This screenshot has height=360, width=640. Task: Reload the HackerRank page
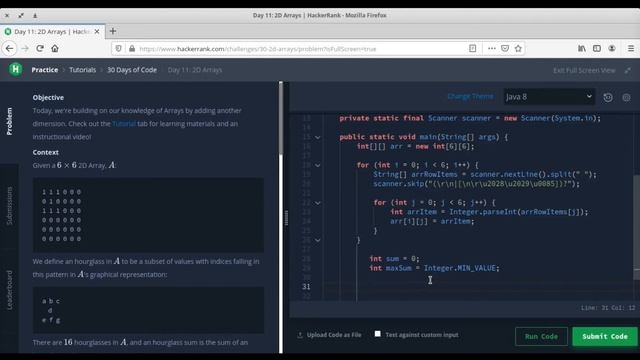[40, 49]
